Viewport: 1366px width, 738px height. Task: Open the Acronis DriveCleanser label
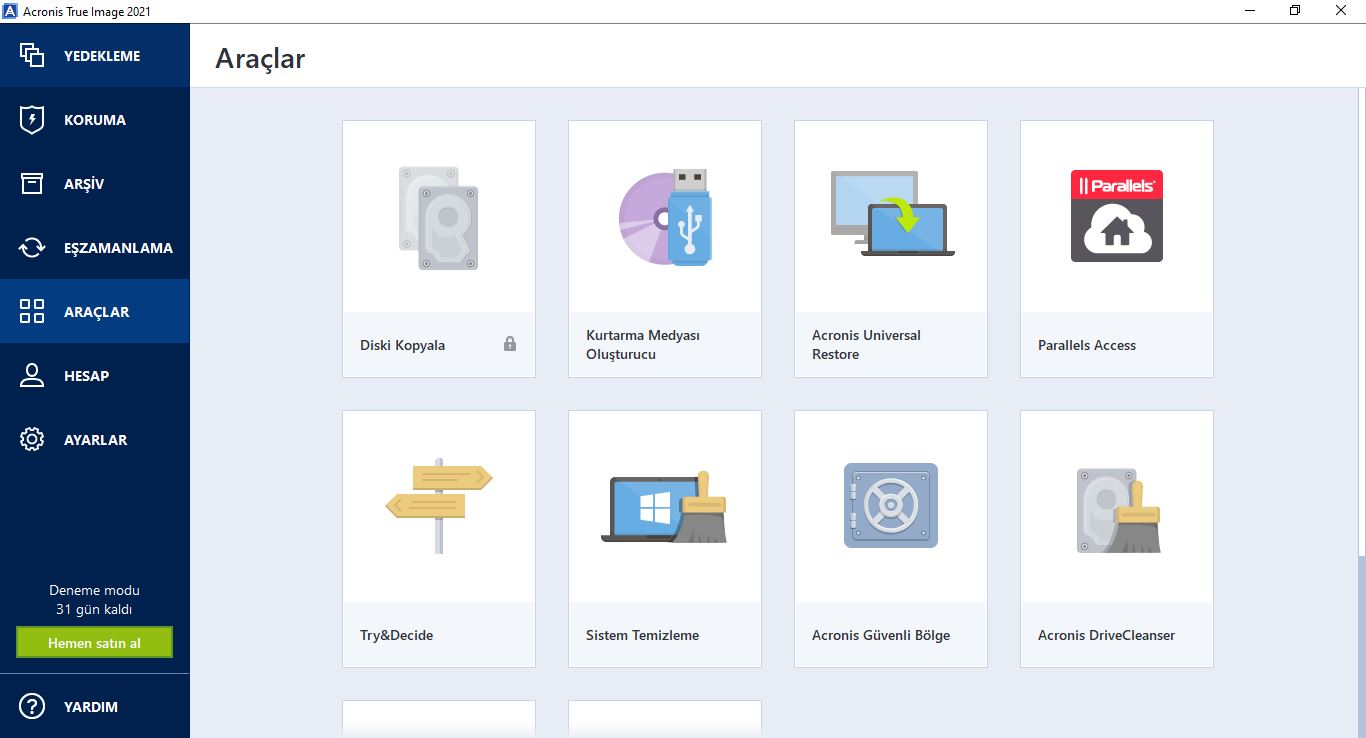1106,635
